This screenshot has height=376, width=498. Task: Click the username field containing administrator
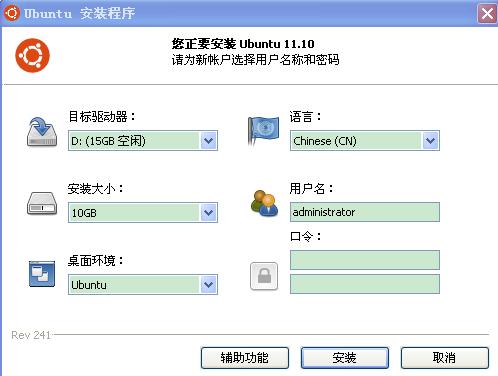(365, 212)
